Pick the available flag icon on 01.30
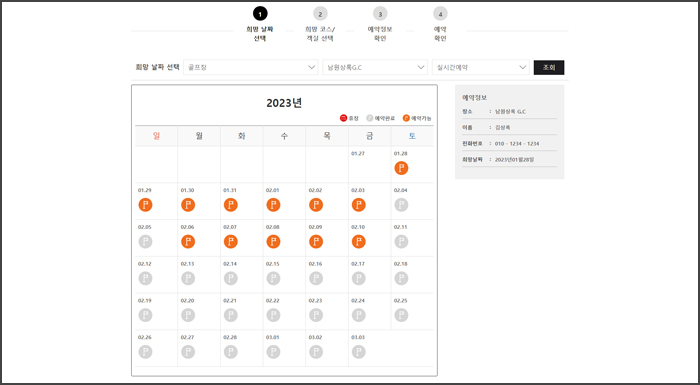Viewport: 700px width, 385px height. pyautogui.click(x=188, y=205)
